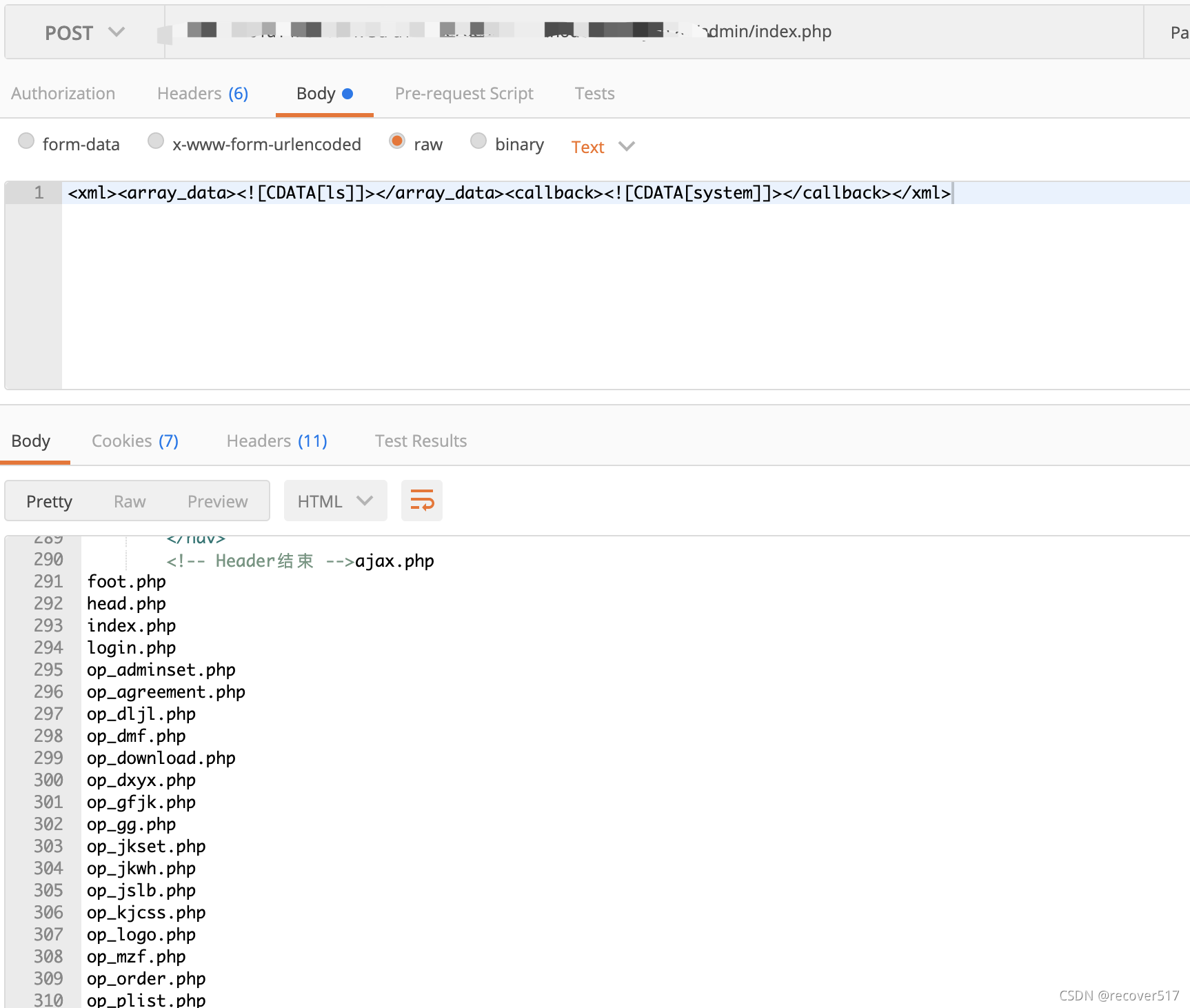Screen dimensions: 1190x1008
Task: Switch response view to Pretty
Action: tap(49, 501)
